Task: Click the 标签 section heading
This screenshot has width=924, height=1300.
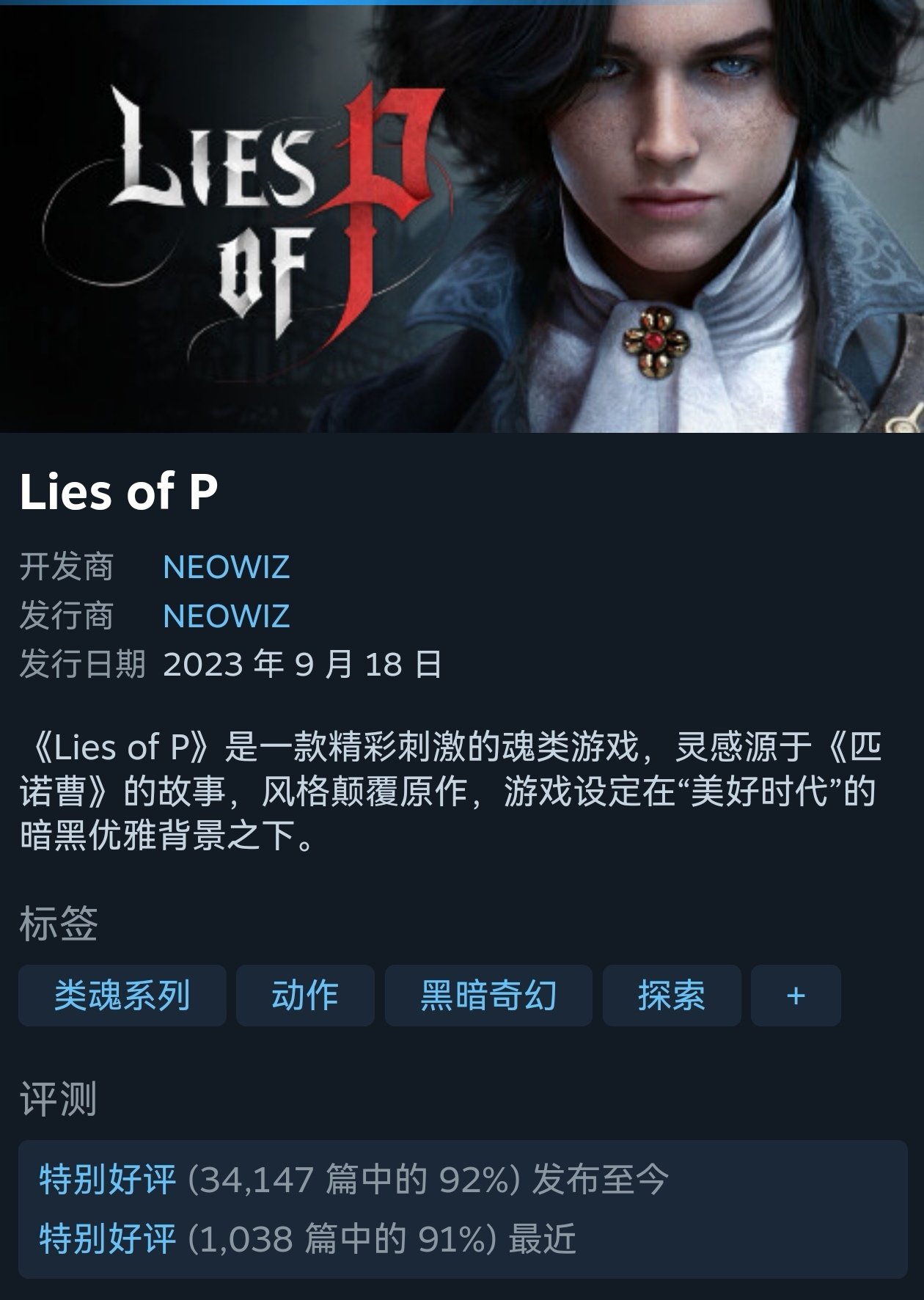Action: click(59, 923)
